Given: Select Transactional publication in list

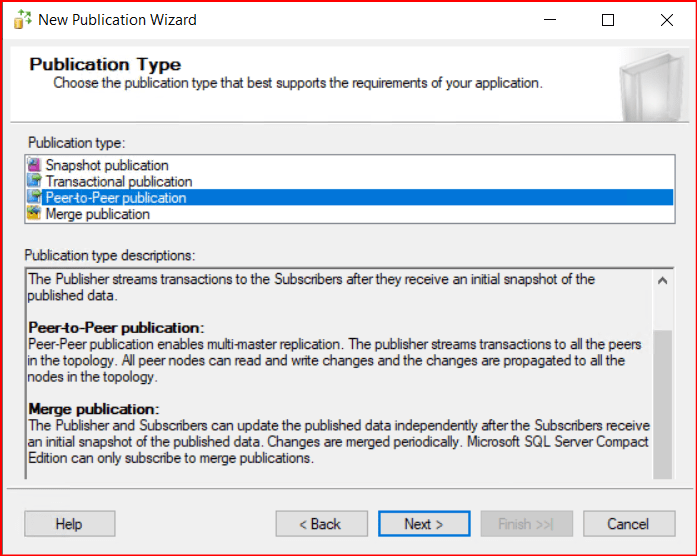Looking at the screenshot, I should pos(119,182).
